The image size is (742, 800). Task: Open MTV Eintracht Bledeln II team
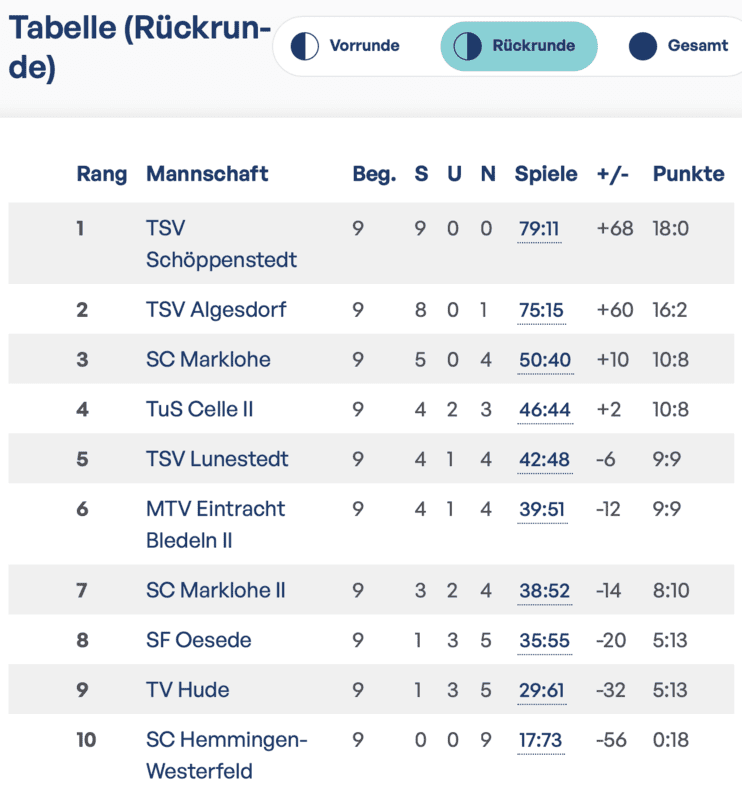tap(215, 524)
